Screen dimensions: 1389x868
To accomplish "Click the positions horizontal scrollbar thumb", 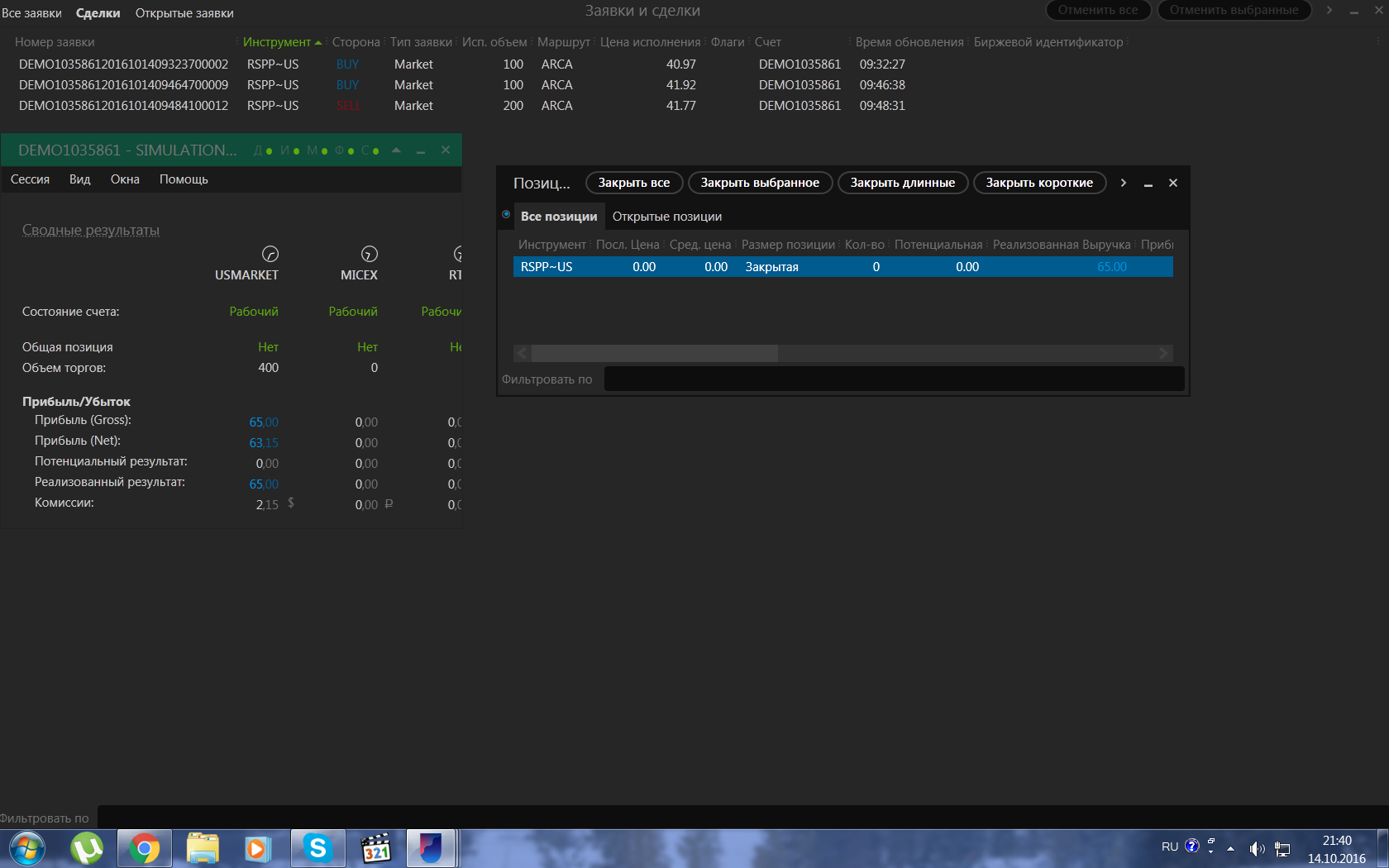I will [655, 354].
